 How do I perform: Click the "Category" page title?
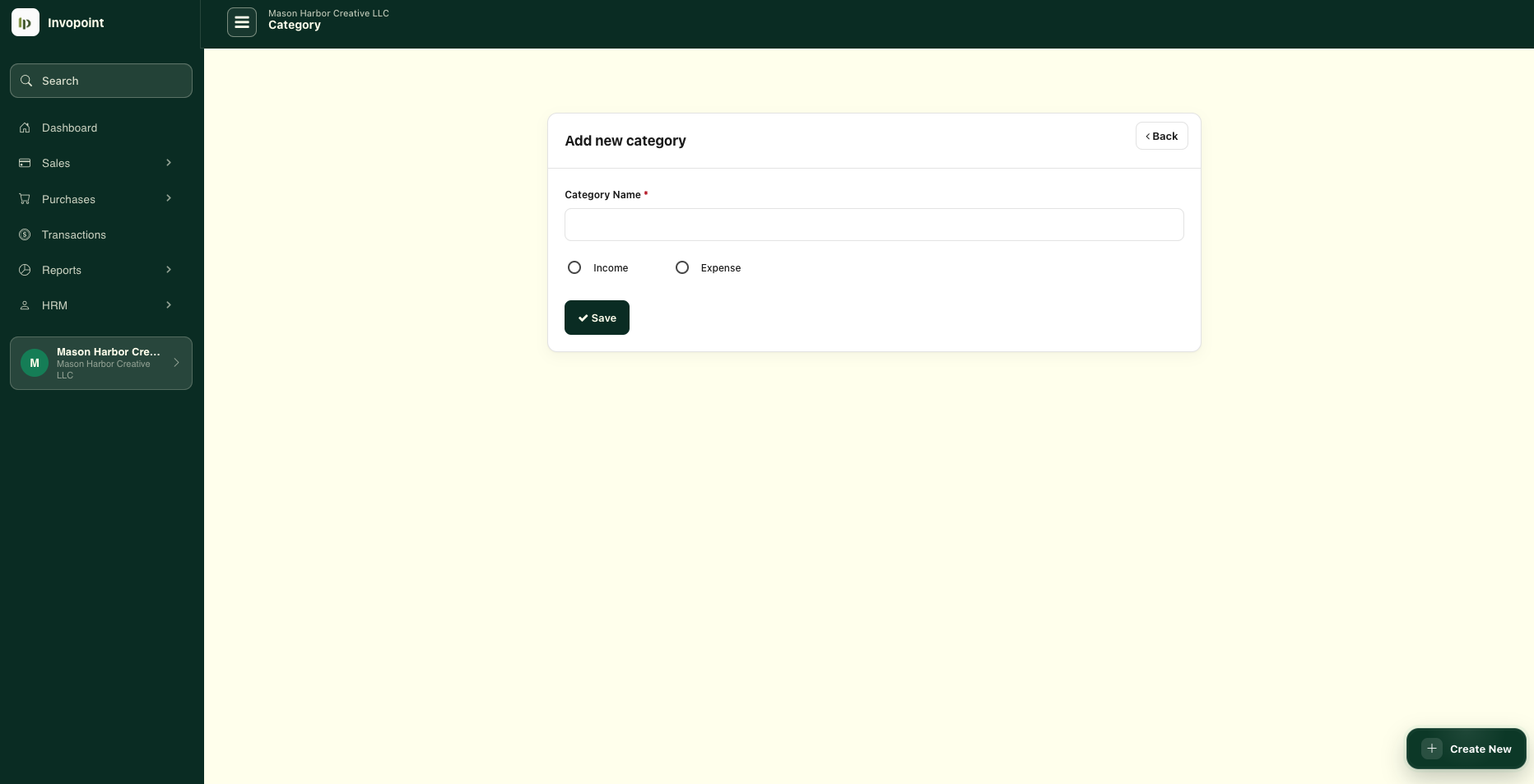tap(295, 25)
